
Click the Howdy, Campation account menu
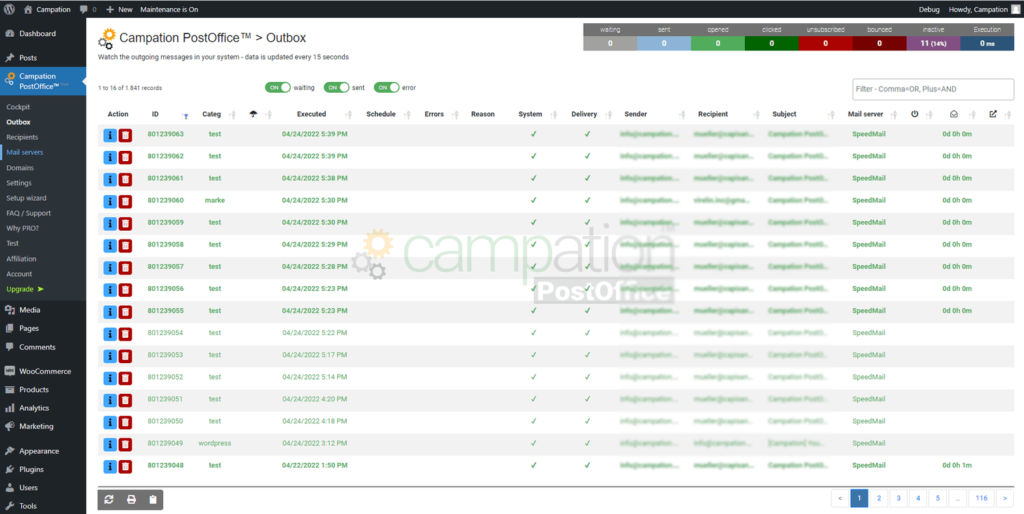tap(984, 9)
